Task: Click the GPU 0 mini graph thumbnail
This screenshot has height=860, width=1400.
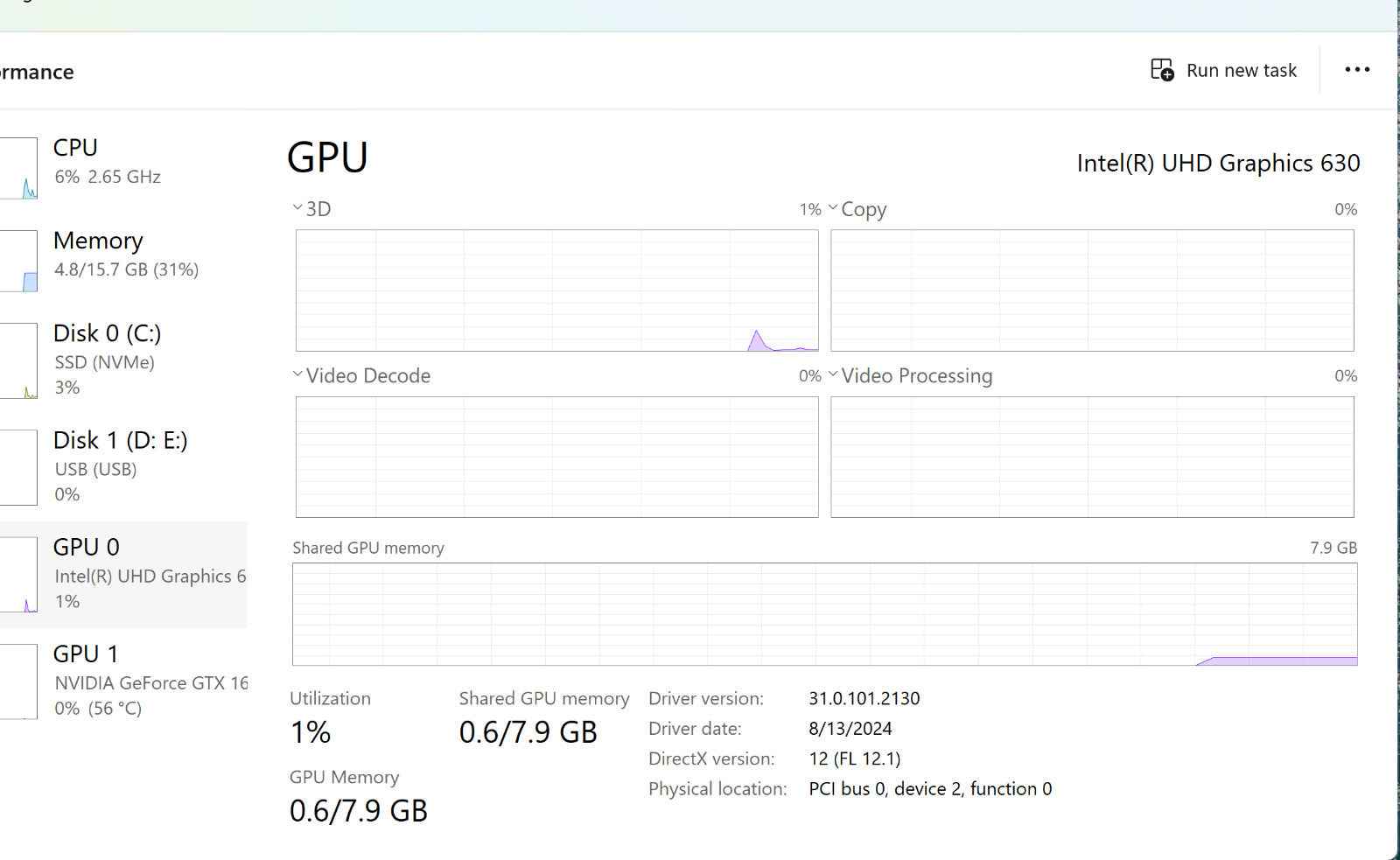Action: pyautogui.click(x=19, y=574)
